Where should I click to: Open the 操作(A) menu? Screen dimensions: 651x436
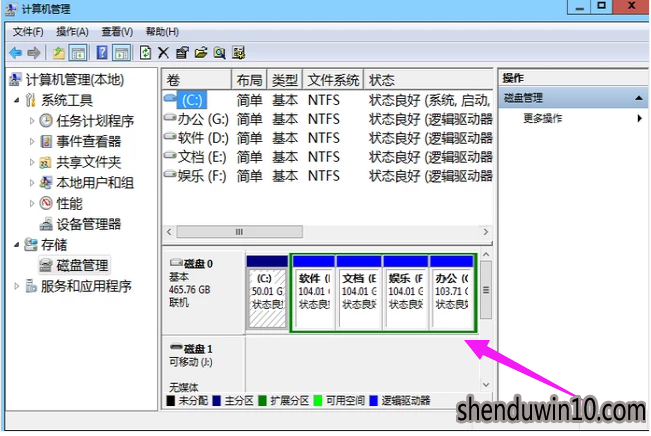click(72, 32)
